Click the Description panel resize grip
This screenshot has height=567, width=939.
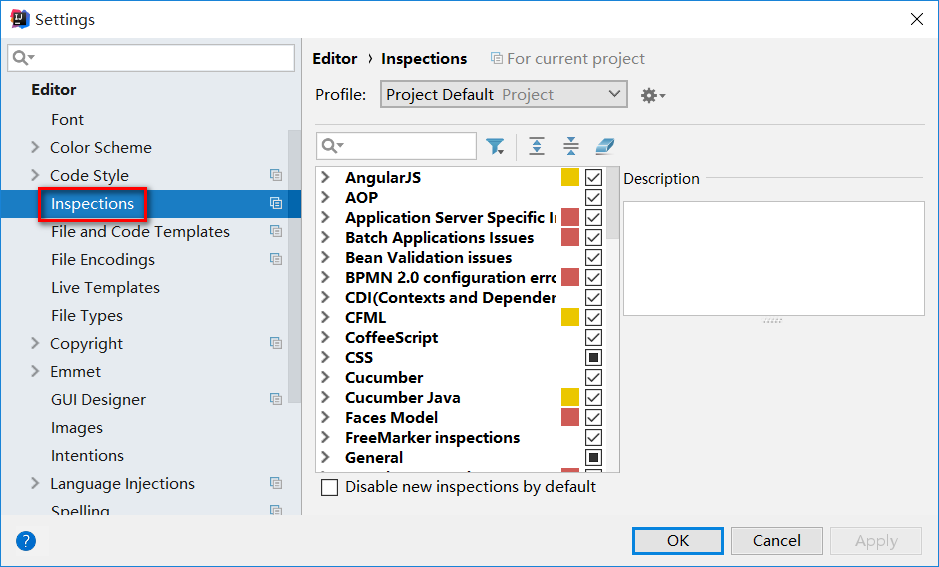[x=773, y=321]
